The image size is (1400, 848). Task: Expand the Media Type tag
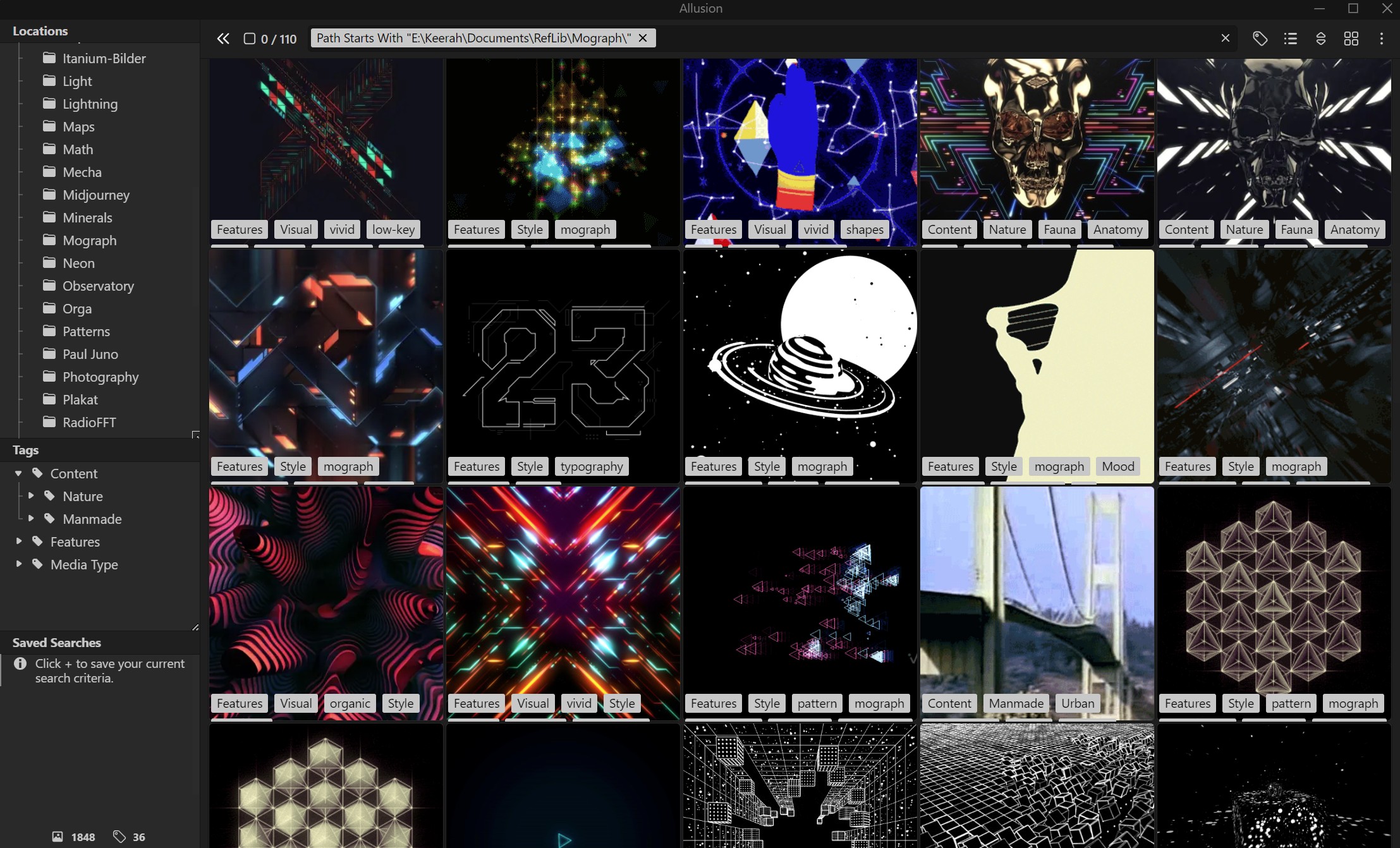(18, 564)
